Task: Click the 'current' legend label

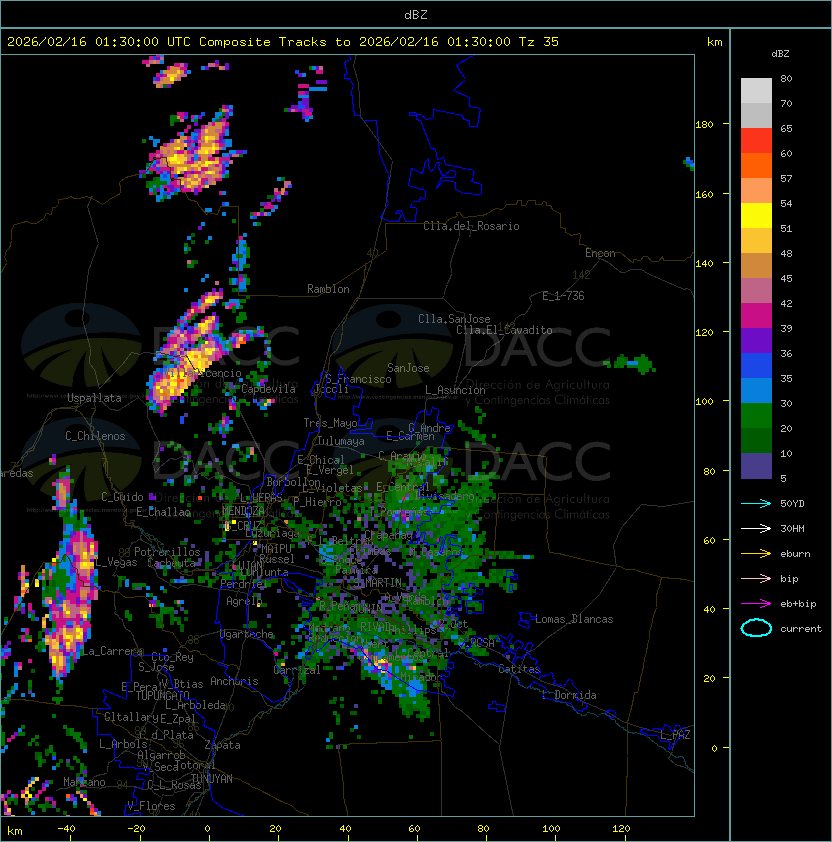Action: coord(801,629)
